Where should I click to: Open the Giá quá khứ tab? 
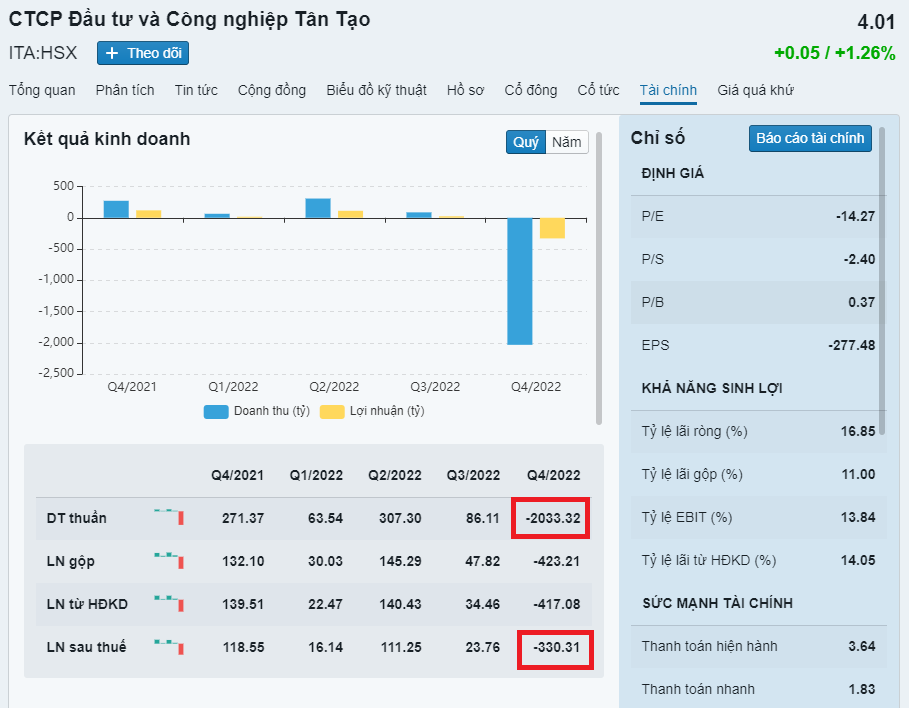tap(755, 90)
